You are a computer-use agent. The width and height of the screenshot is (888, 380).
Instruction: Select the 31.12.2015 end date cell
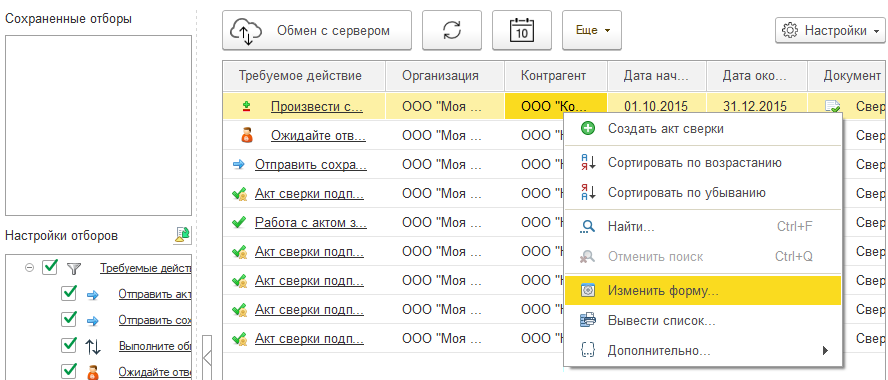[758, 106]
